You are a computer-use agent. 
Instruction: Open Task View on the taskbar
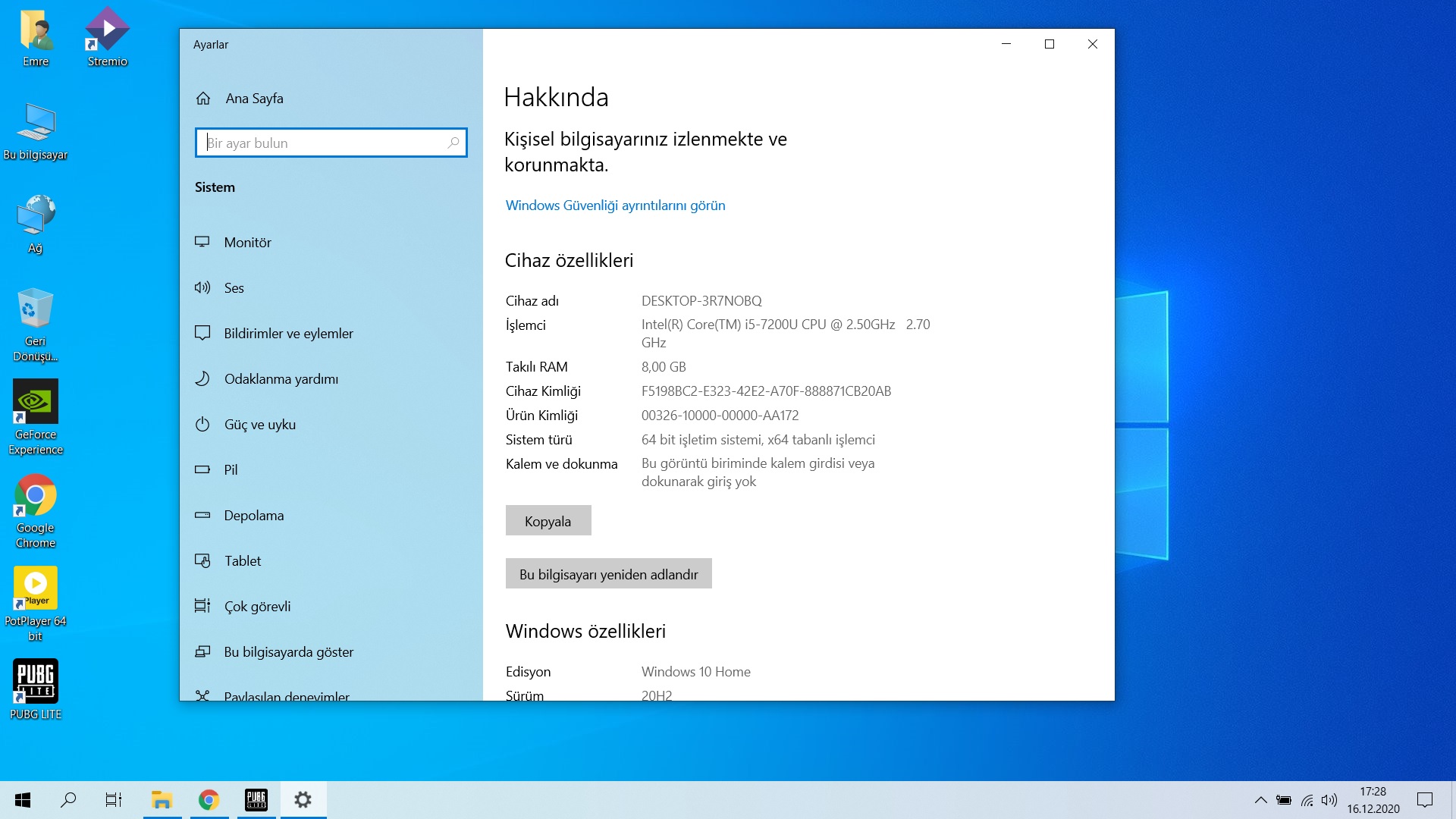114,800
